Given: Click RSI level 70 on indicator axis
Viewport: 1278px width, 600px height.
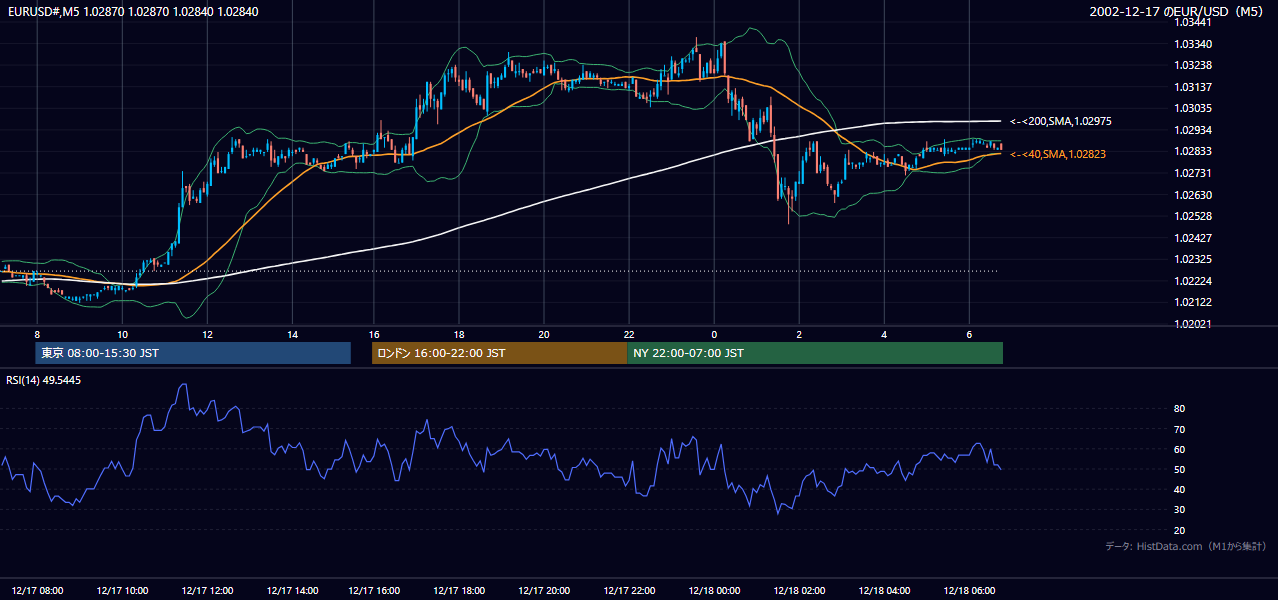Looking at the screenshot, I should pos(1180,429).
